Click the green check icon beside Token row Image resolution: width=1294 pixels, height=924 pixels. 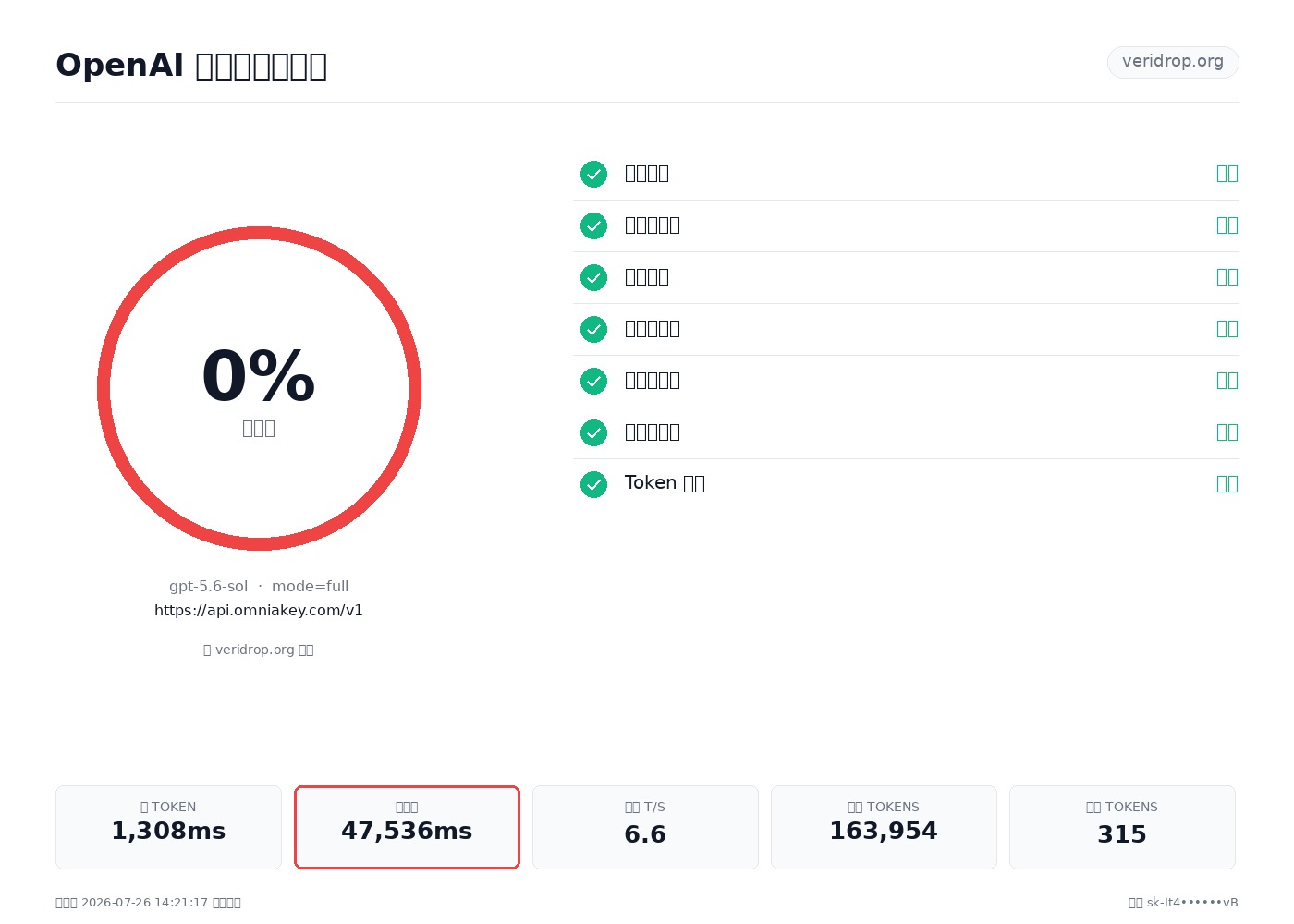point(593,484)
